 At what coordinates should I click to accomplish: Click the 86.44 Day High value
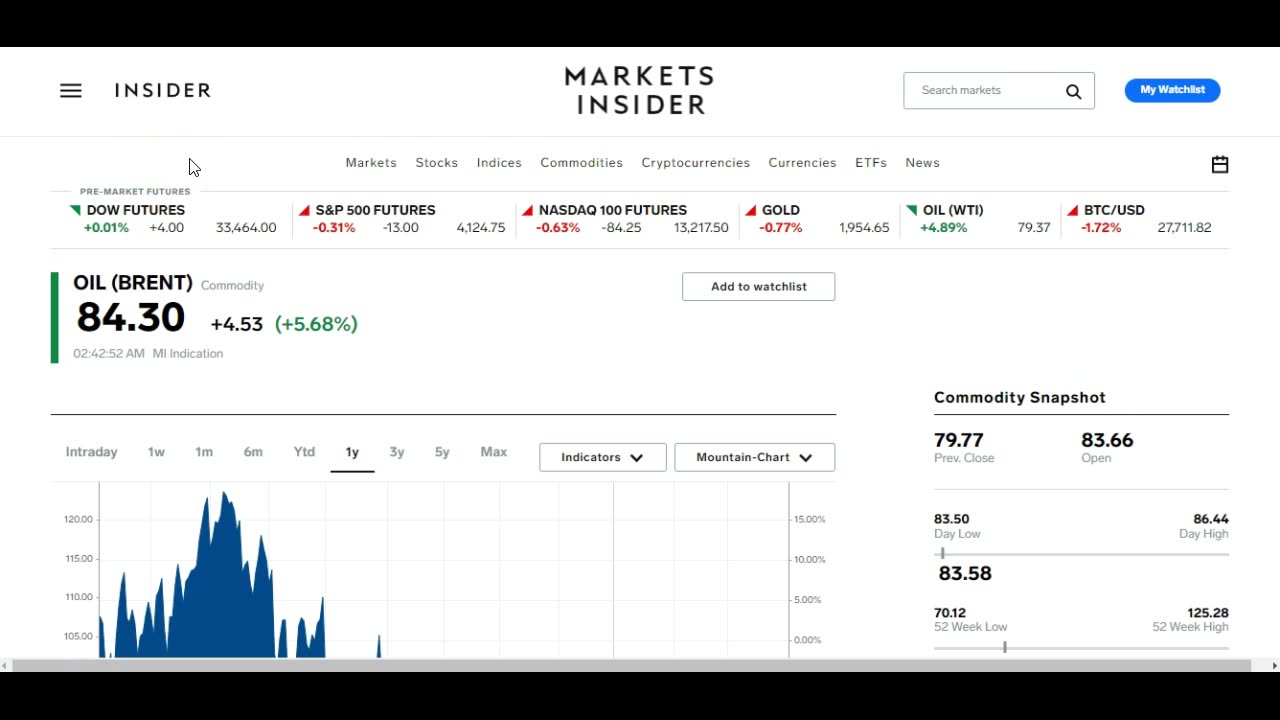(1211, 519)
